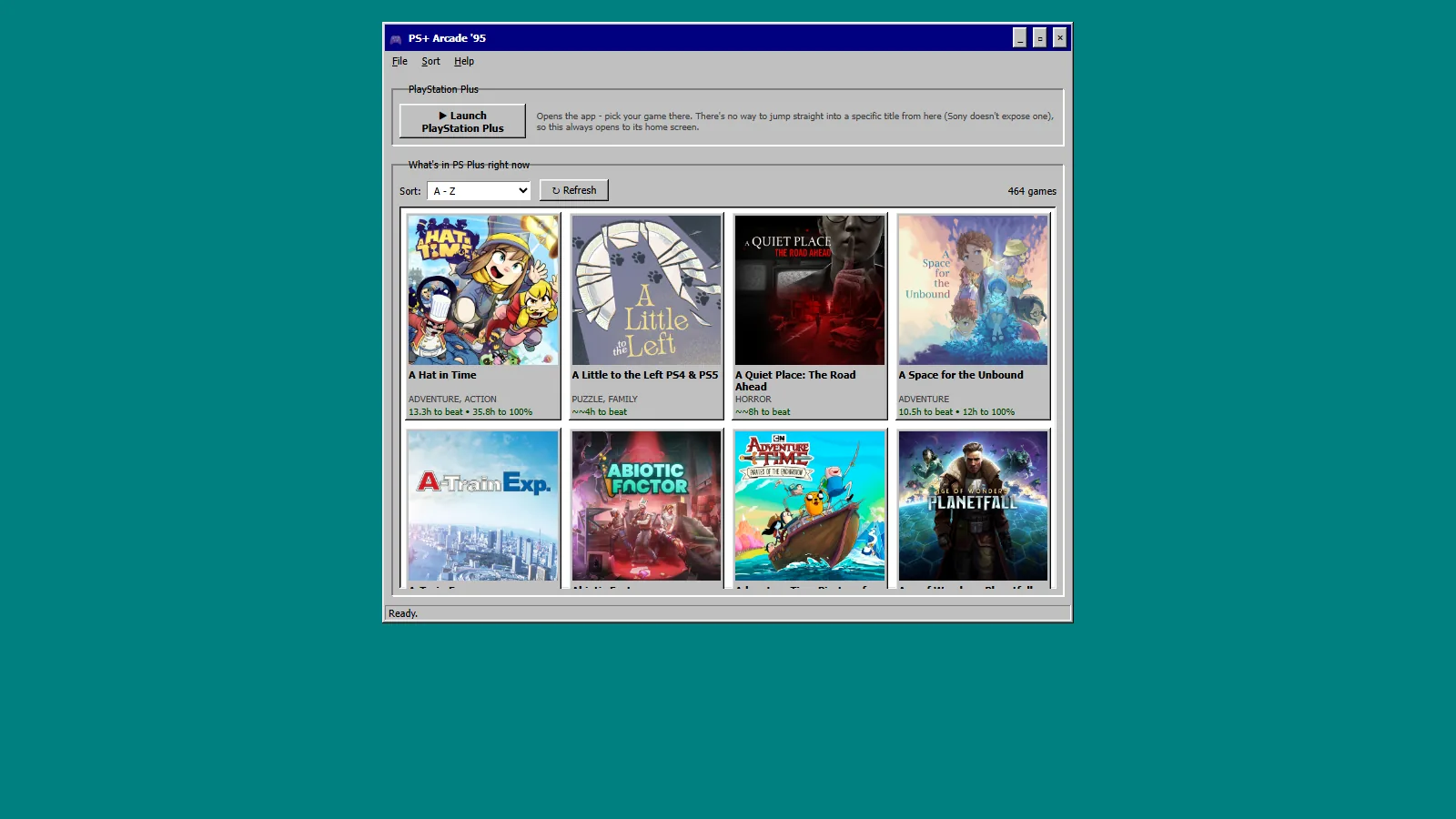This screenshot has height=819, width=1456.
Task: Select A Little to the Left cover
Action: pyautogui.click(x=647, y=290)
